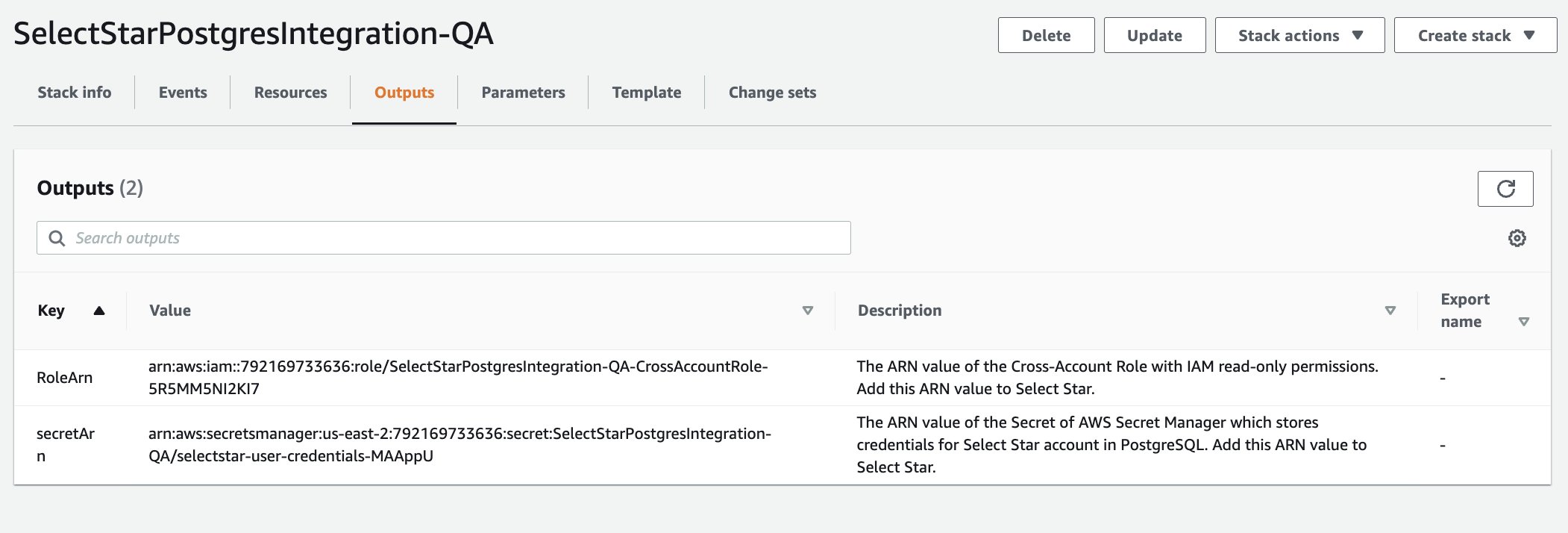Click the Delete stack button
The width and height of the screenshot is (1568, 533).
[x=1047, y=36]
